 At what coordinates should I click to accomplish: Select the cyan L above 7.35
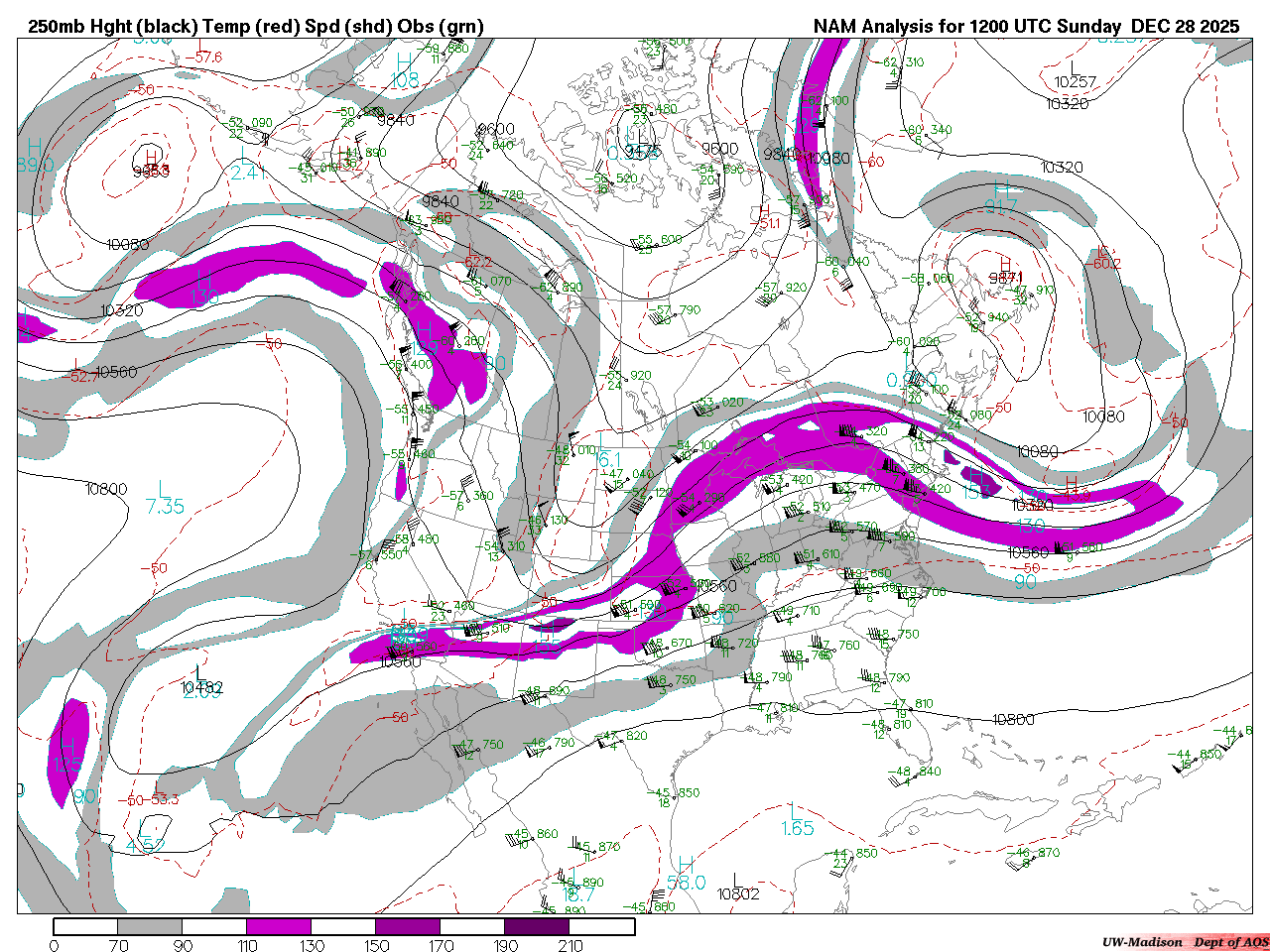[165, 488]
